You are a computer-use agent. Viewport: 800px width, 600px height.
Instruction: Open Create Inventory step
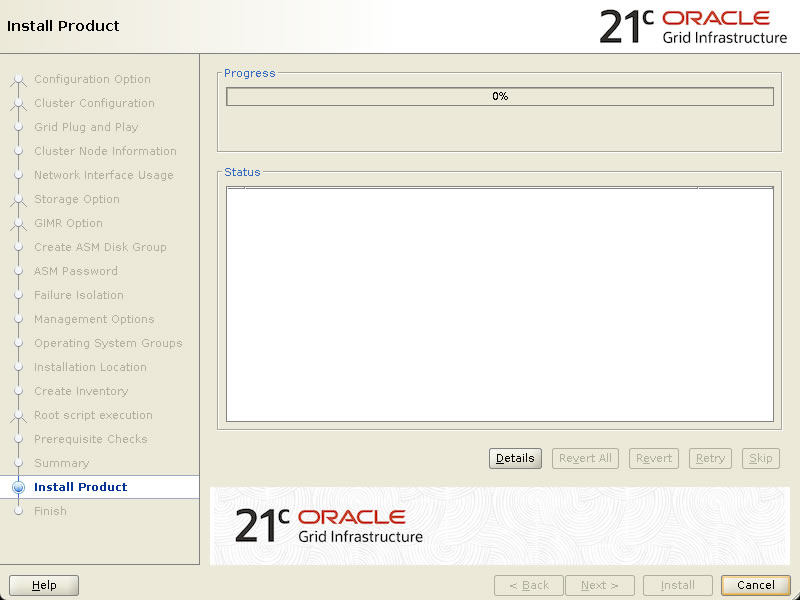click(x=81, y=391)
